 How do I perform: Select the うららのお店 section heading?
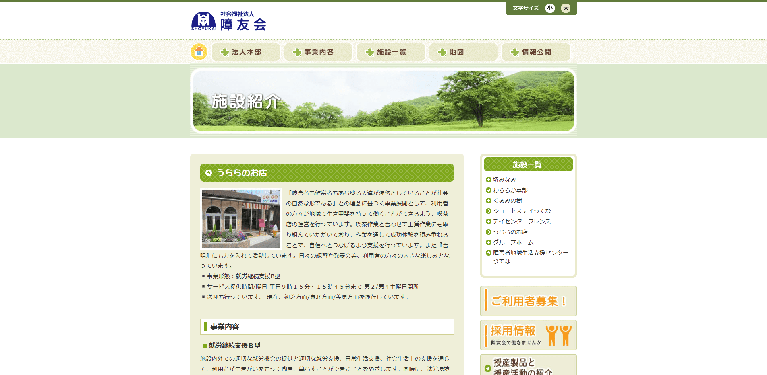click(x=327, y=173)
